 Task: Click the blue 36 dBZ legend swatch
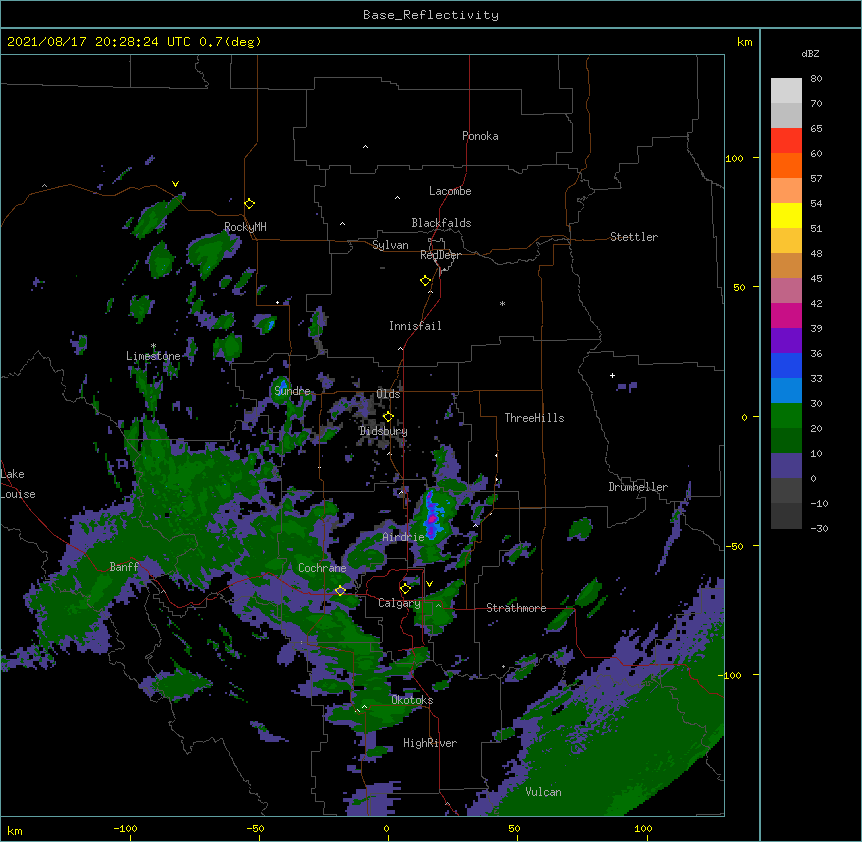pyautogui.click(x=786, y=365)
